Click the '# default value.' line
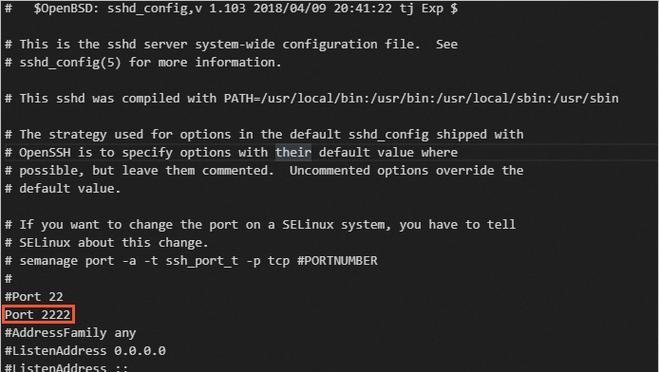 pos(63,188)
